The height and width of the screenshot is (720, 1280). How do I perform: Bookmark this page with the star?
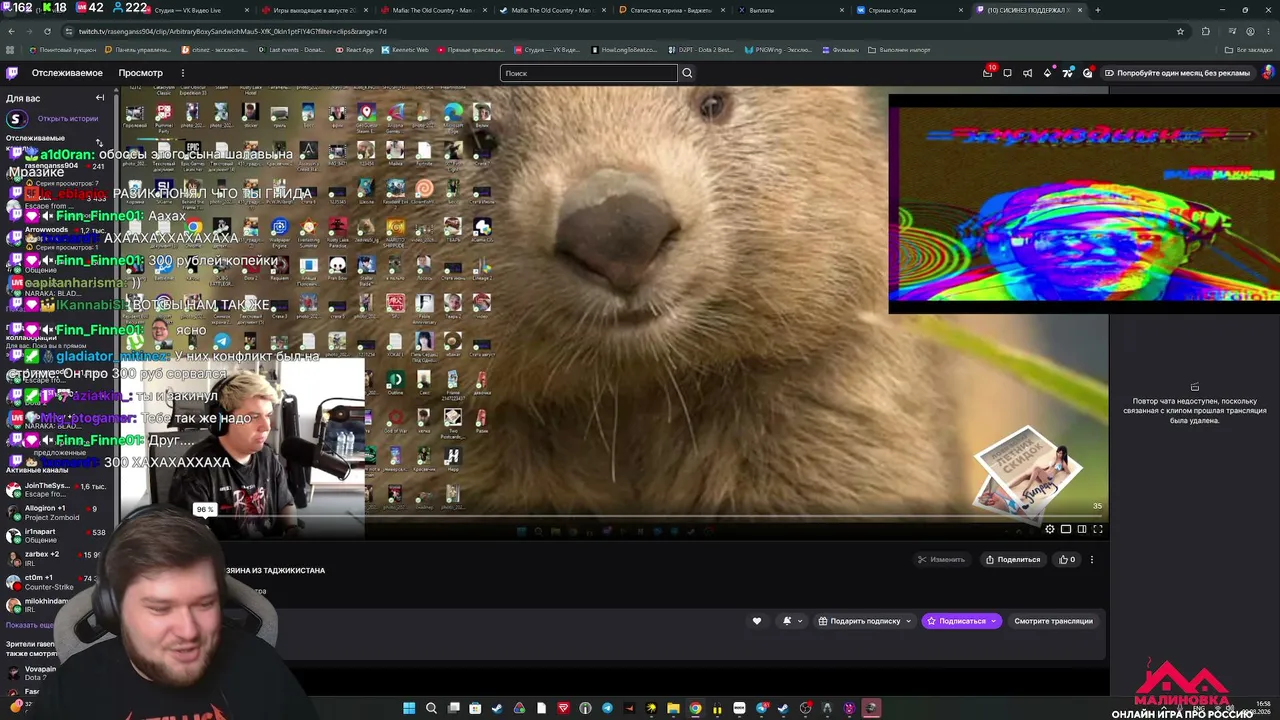[1180, 31]
